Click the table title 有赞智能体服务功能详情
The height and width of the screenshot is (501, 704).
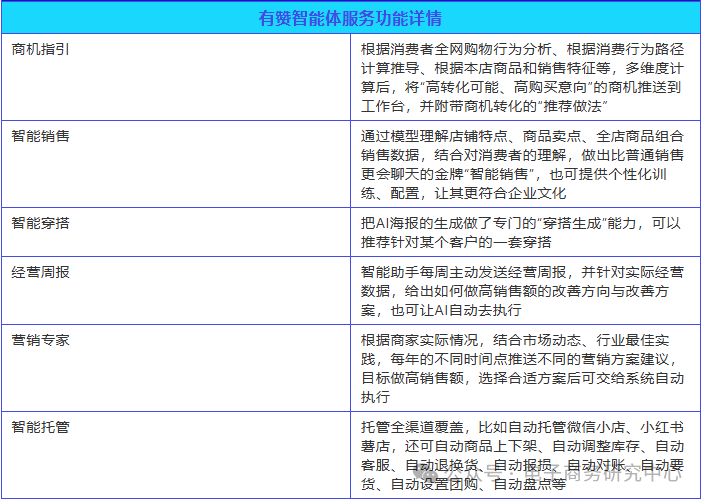click(x=350, y=18)
